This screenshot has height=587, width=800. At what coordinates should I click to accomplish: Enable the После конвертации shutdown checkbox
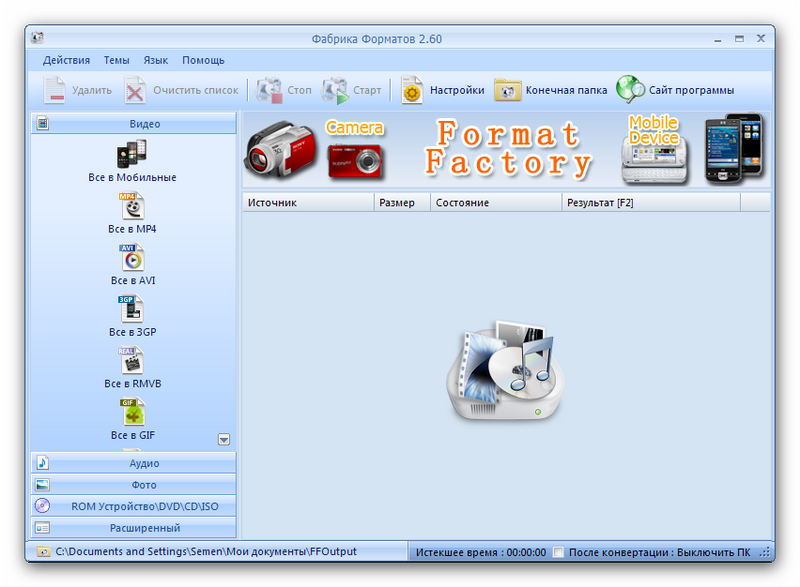tap(558, 552)
